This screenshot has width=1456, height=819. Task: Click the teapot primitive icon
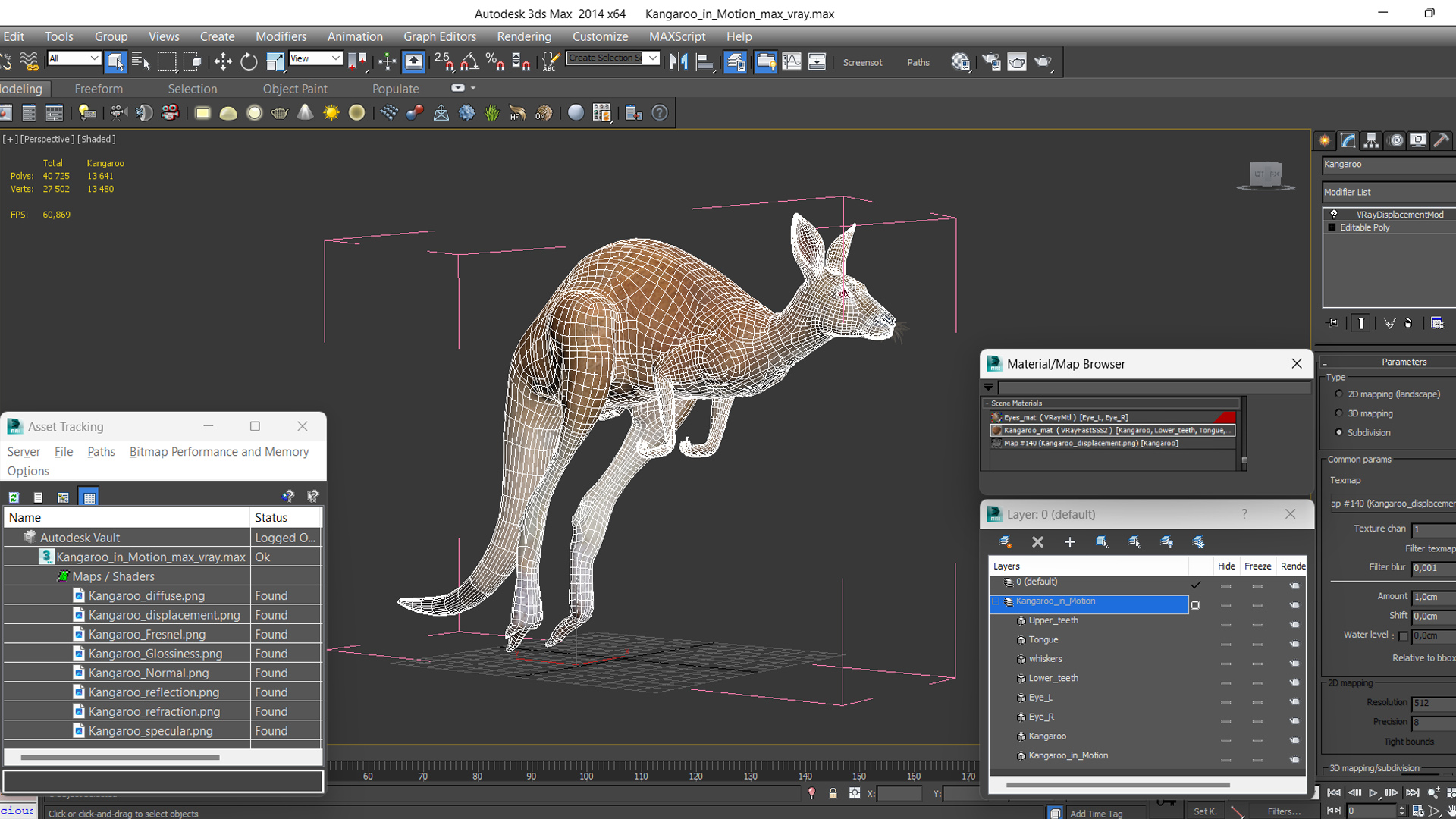[x=280, y=113]
